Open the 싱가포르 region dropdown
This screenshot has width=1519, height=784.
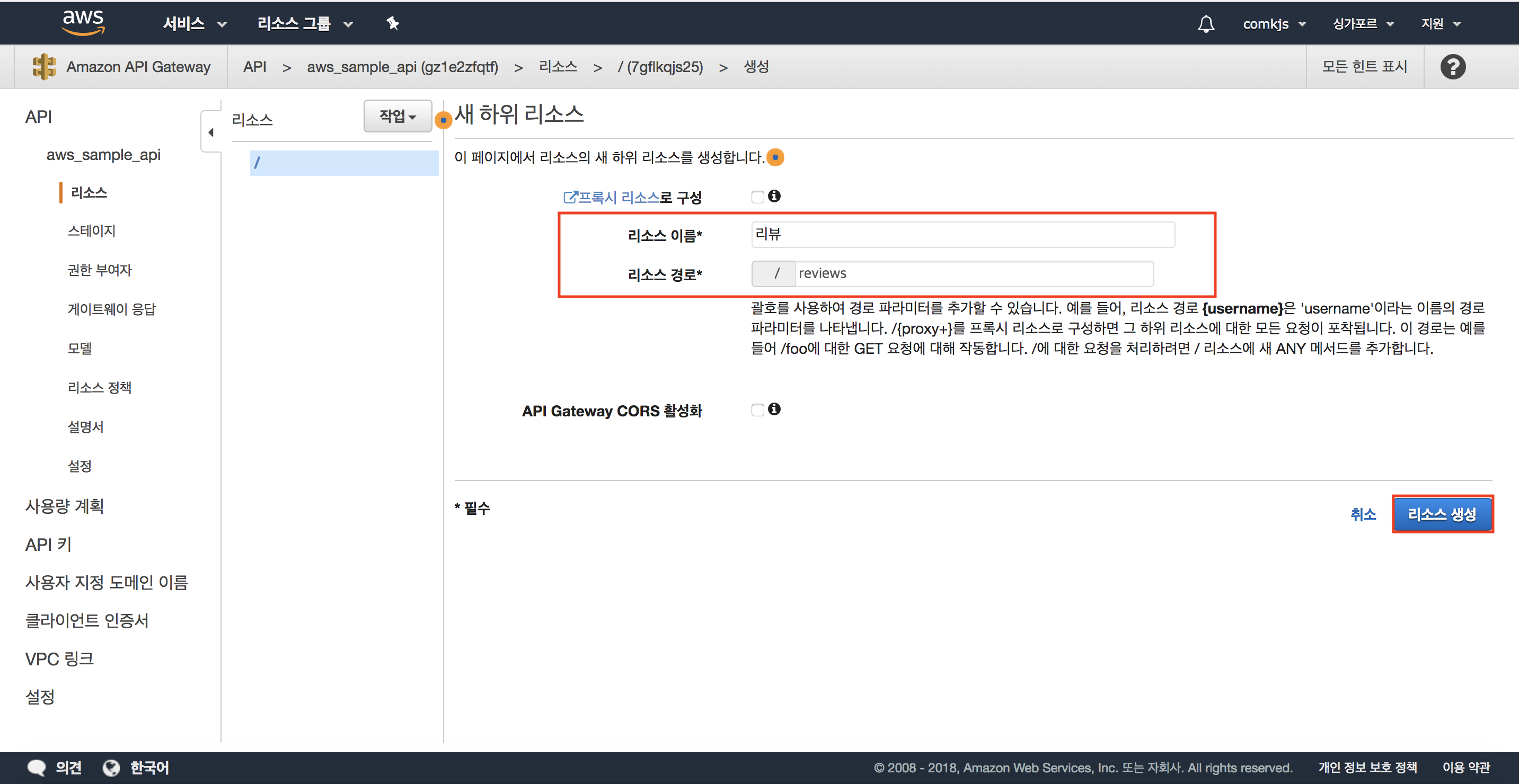click(1363, 24)
